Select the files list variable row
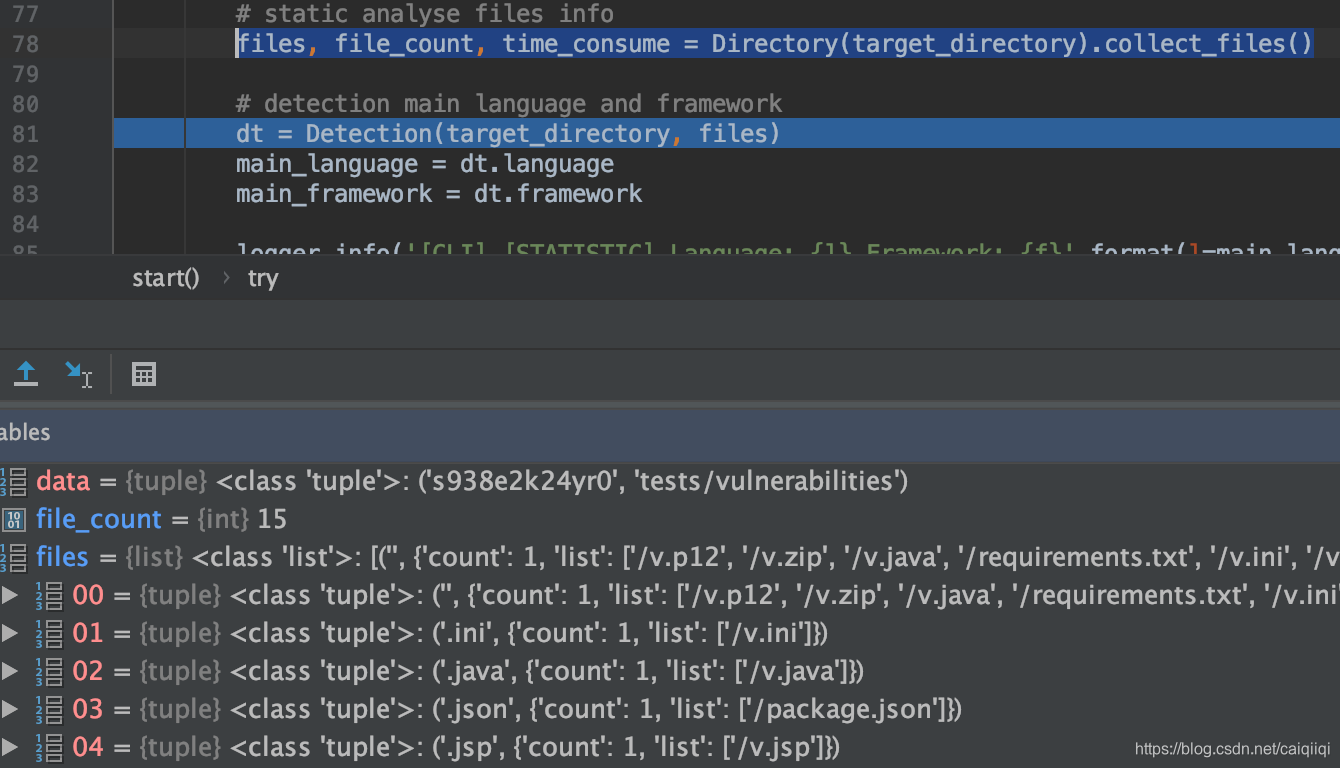Viewport: 1340px width, 768px height. (670, 557)
